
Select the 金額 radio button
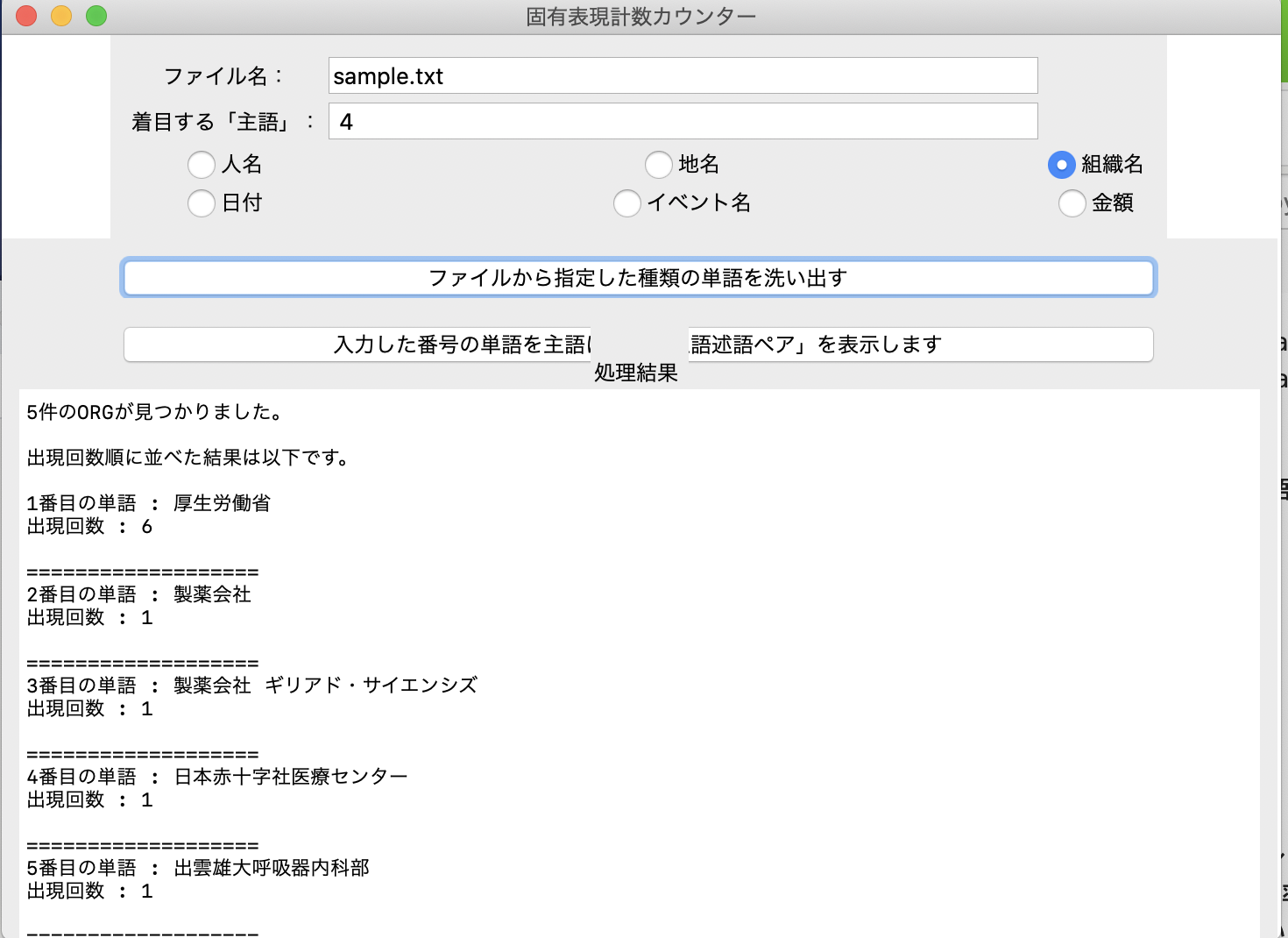(x=1072, y=203)
